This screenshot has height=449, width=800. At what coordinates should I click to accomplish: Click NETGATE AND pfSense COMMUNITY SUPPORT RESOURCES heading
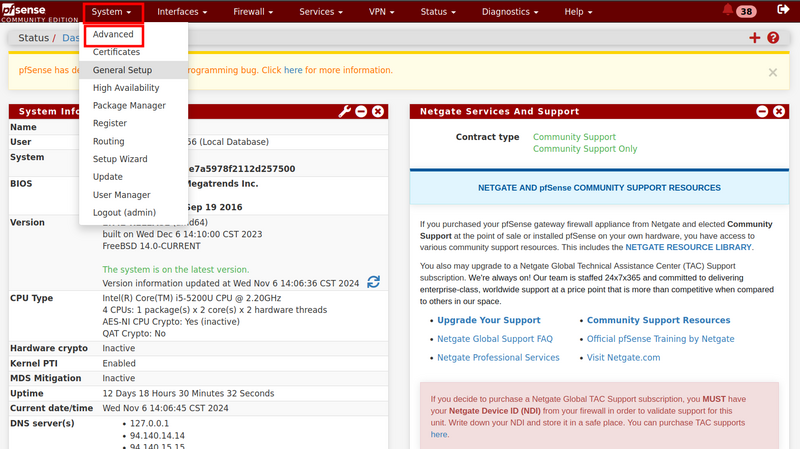pyautogui.click(x=599, y=188)
